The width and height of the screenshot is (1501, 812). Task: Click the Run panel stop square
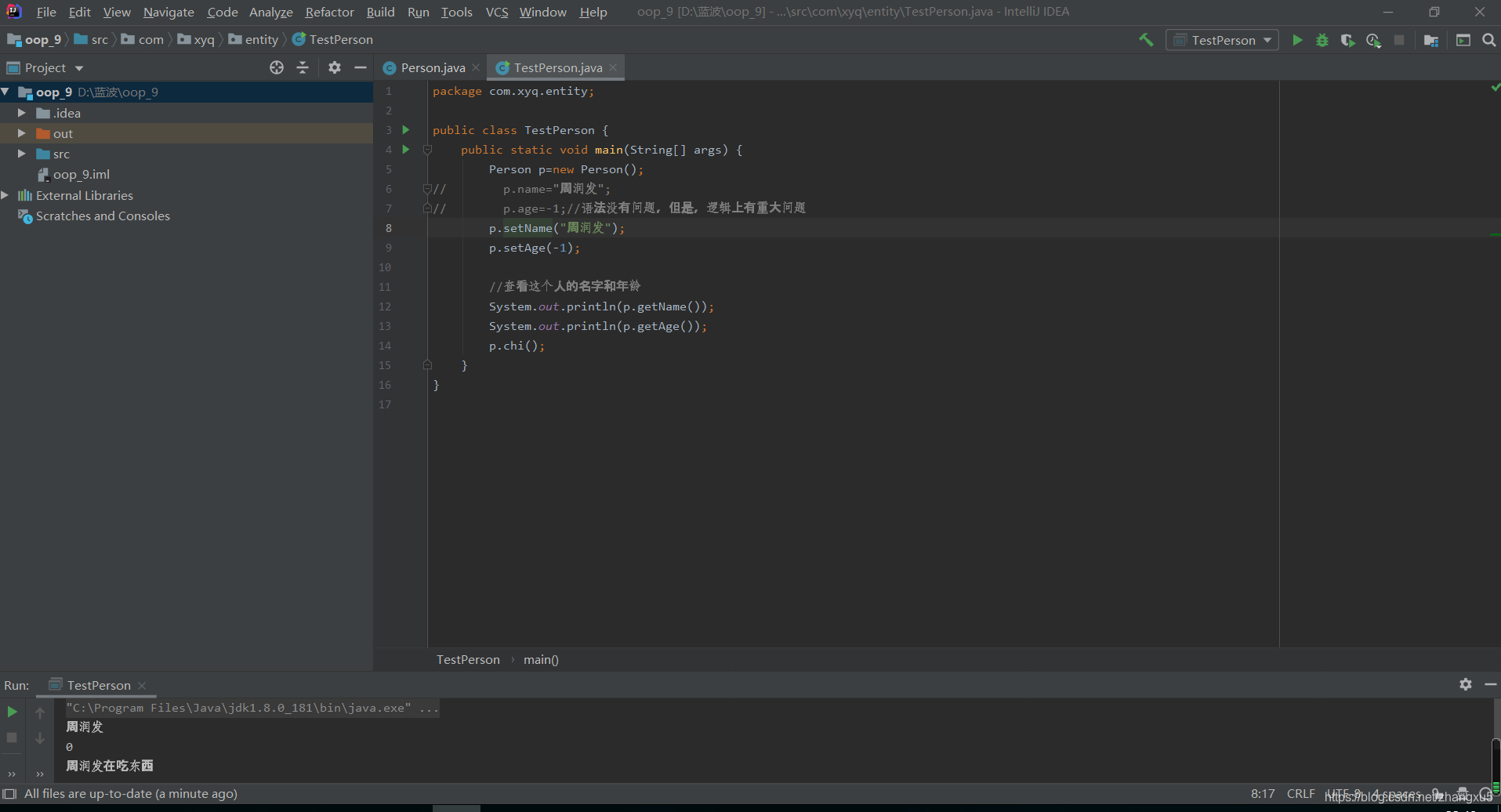coord(12,738)
